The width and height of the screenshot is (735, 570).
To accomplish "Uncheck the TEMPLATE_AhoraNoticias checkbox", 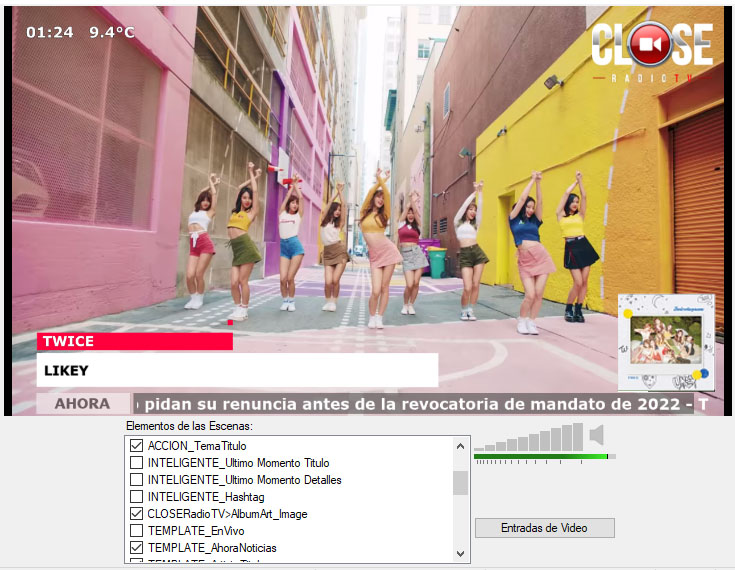I will (x=136, y=547).
